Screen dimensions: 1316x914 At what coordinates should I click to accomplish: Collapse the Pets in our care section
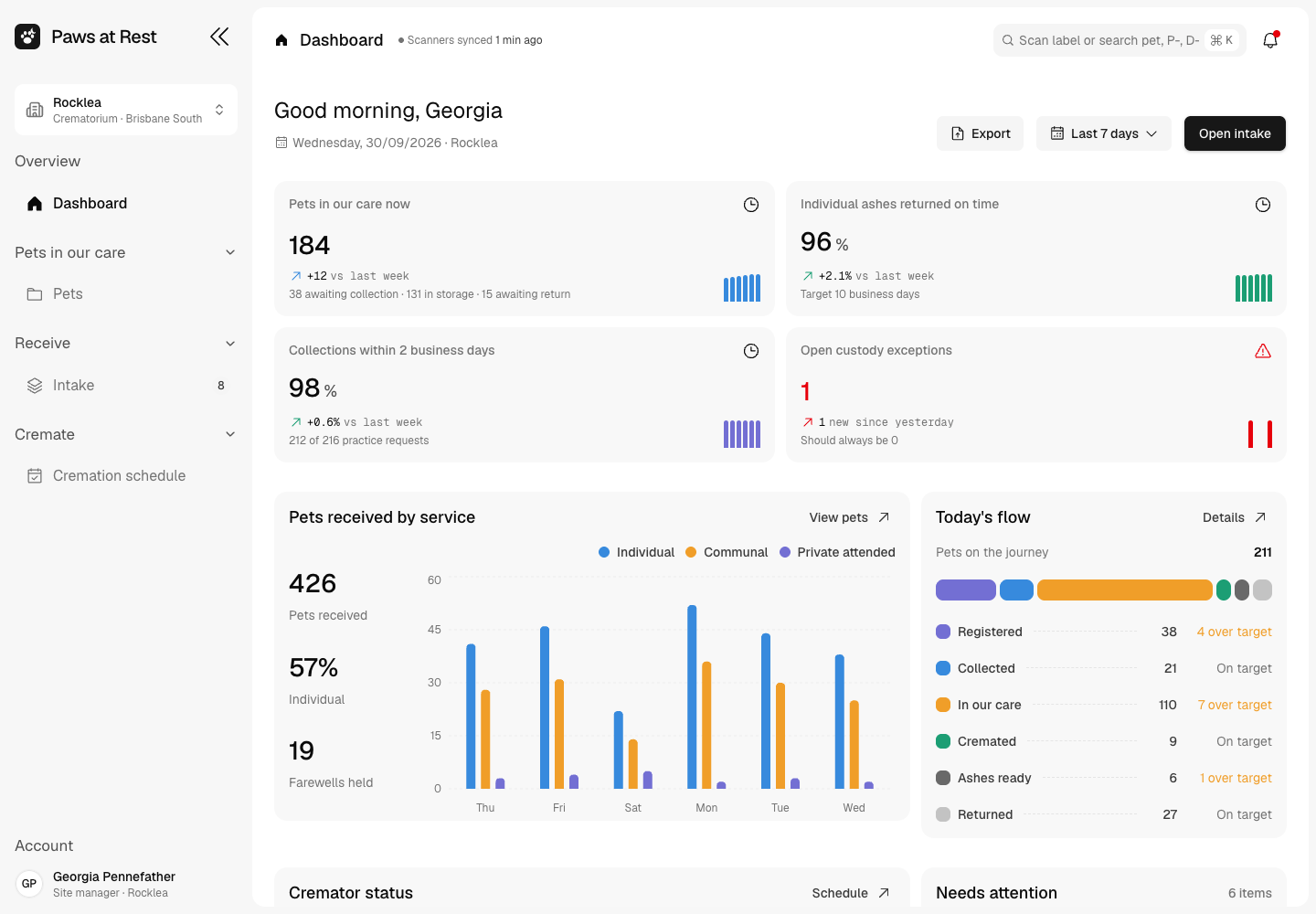point(230,252)
